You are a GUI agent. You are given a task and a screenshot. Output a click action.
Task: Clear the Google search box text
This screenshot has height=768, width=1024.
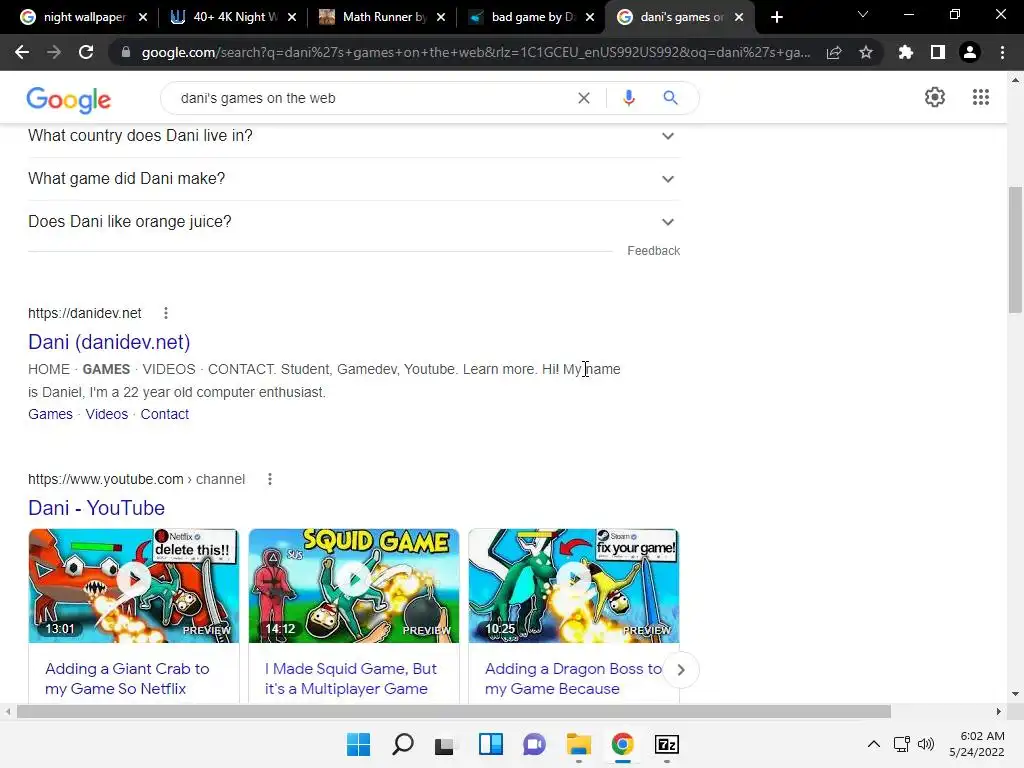tap(584, 98)
